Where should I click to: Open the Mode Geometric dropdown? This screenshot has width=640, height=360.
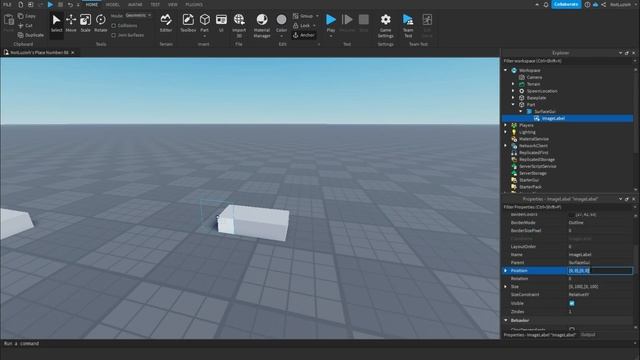(x=138, y=16)
